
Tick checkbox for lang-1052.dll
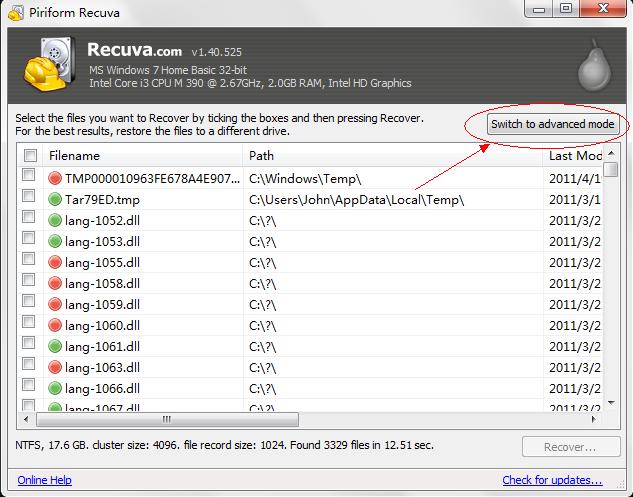tap(28, 217)
